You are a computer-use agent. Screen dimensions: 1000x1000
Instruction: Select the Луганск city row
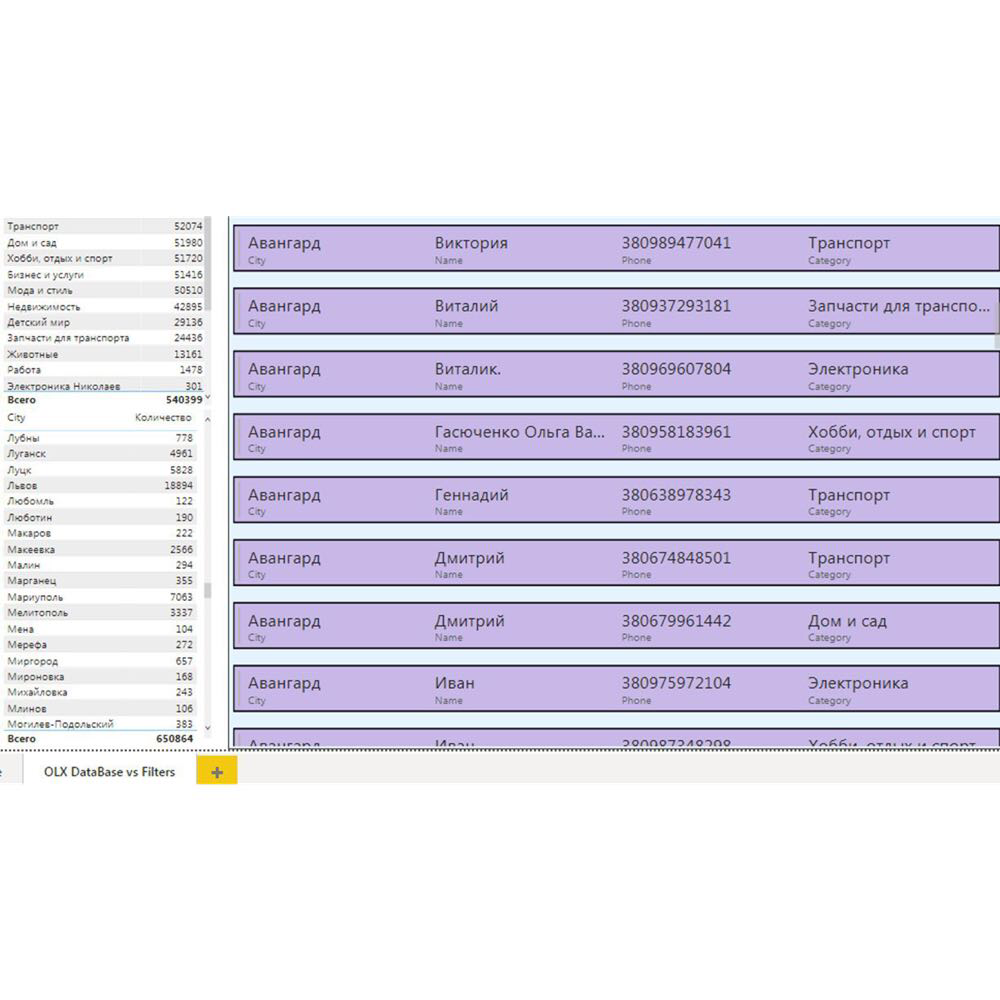[100, 453]
